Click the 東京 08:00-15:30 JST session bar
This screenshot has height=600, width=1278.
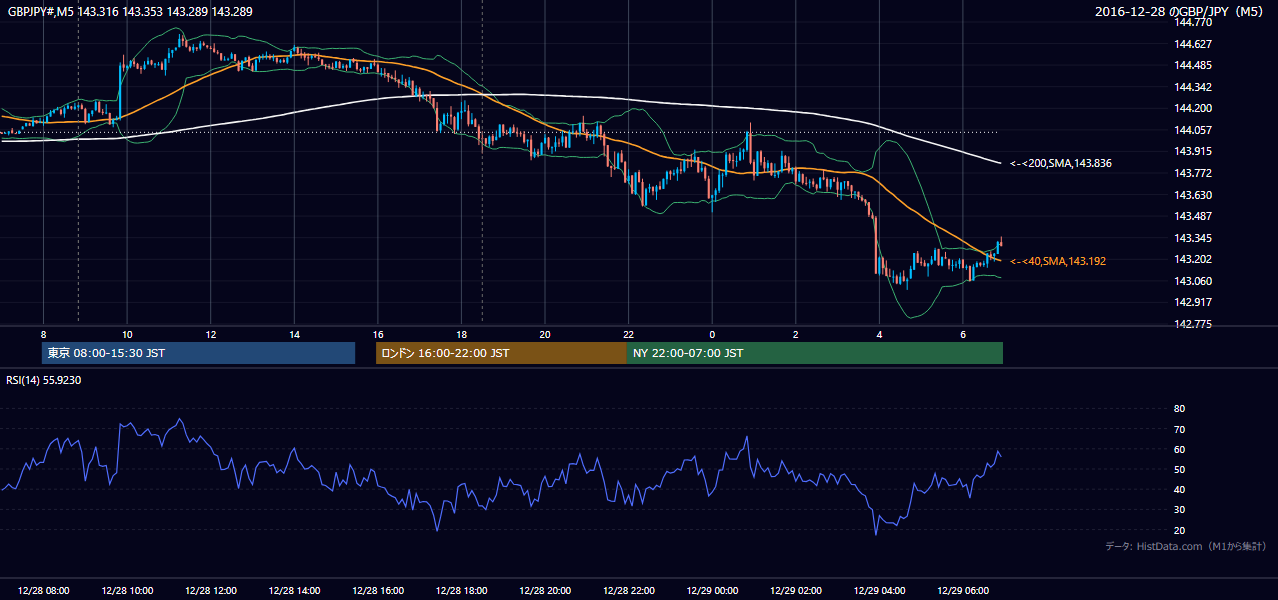click(198, 353)
